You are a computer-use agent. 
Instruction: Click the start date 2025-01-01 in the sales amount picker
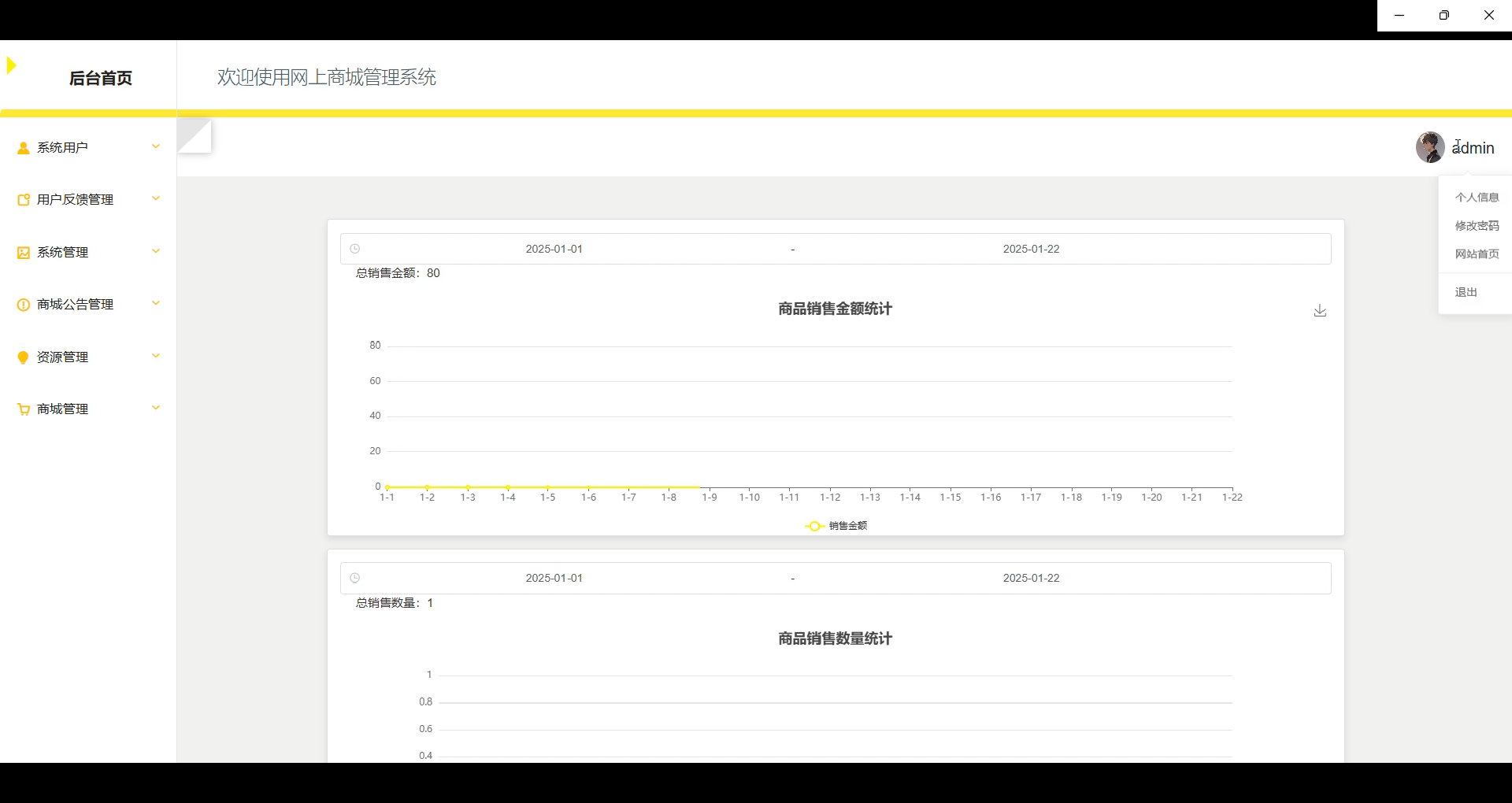point(554,249)
